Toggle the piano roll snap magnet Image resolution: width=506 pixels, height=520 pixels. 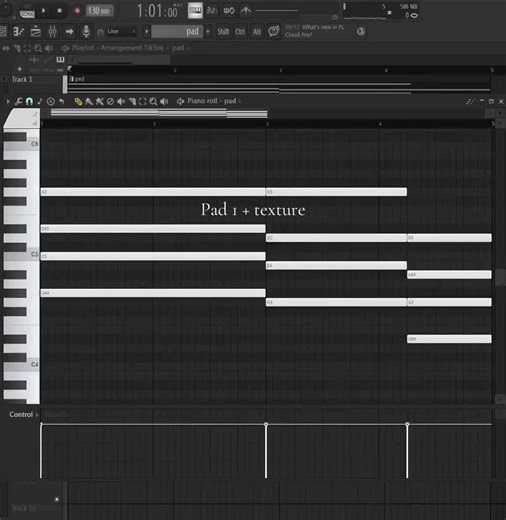(29, 101)
